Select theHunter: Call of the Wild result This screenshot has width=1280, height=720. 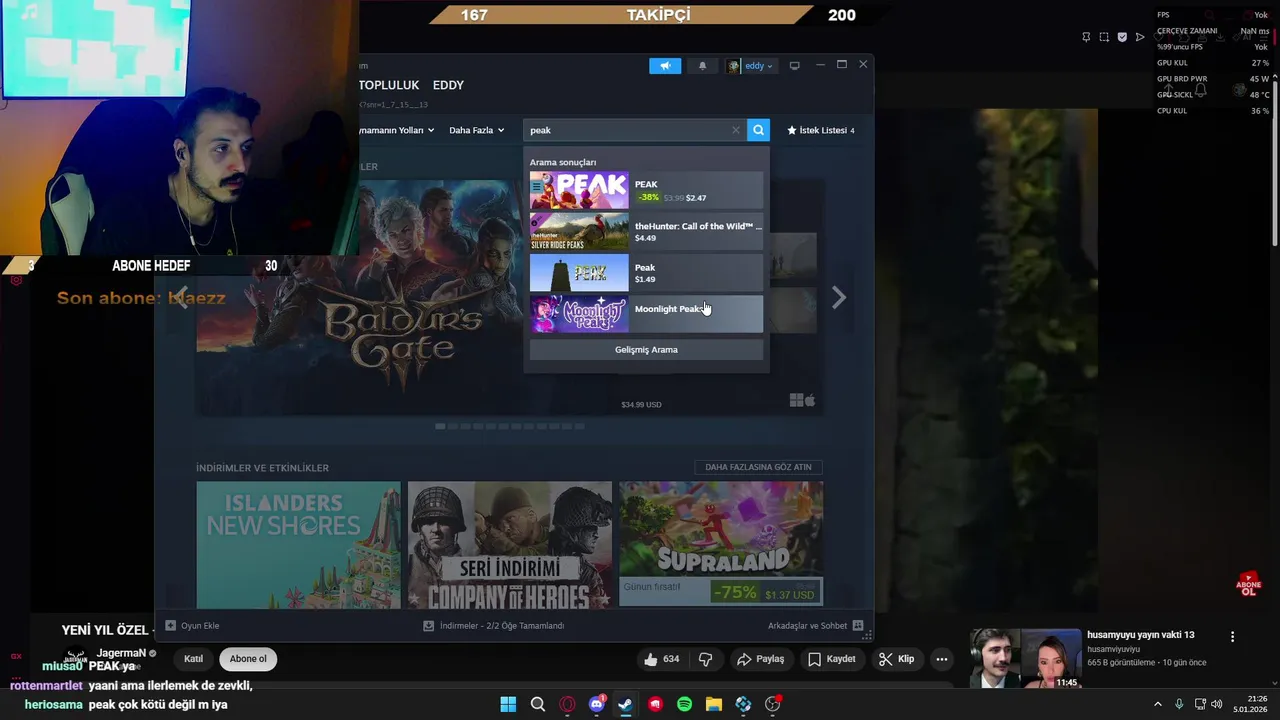(x=646, y=232)
